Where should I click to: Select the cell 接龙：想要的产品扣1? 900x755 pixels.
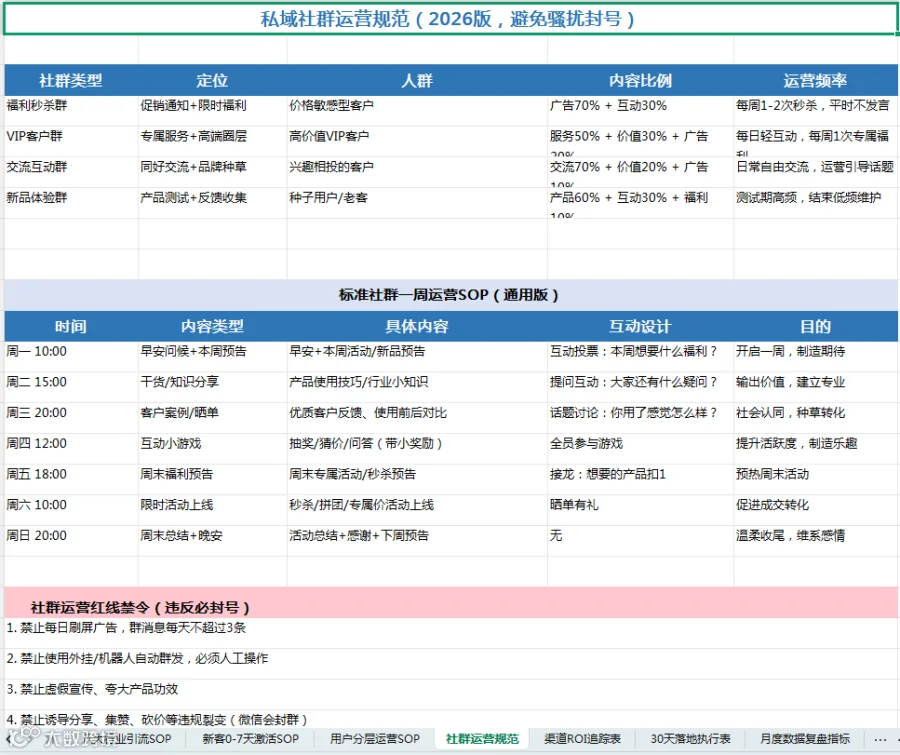641,479
